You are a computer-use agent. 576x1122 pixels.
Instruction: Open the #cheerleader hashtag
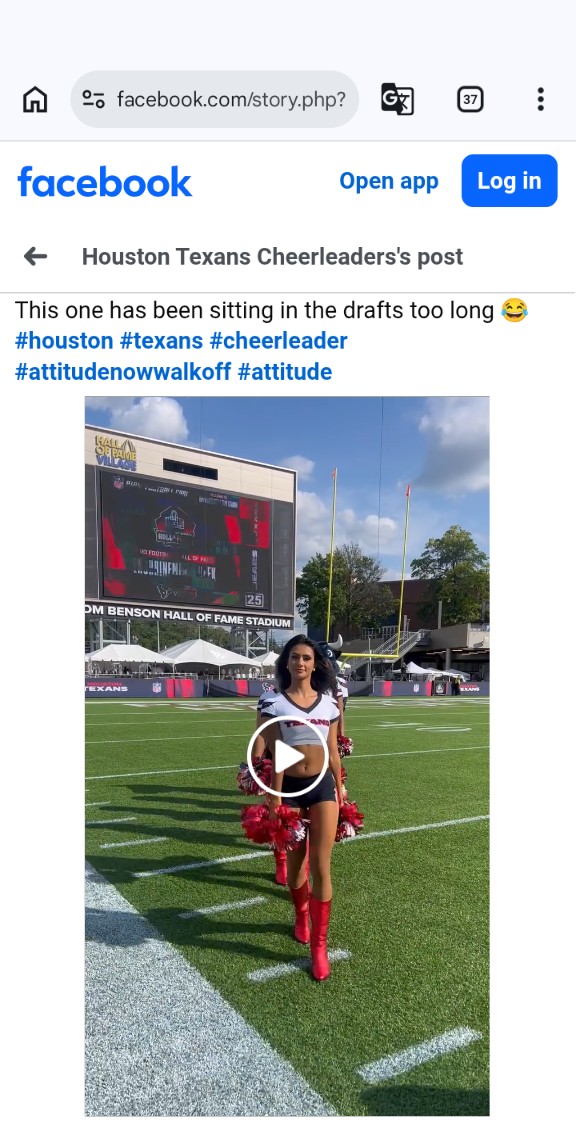click(x=278, y=341)
